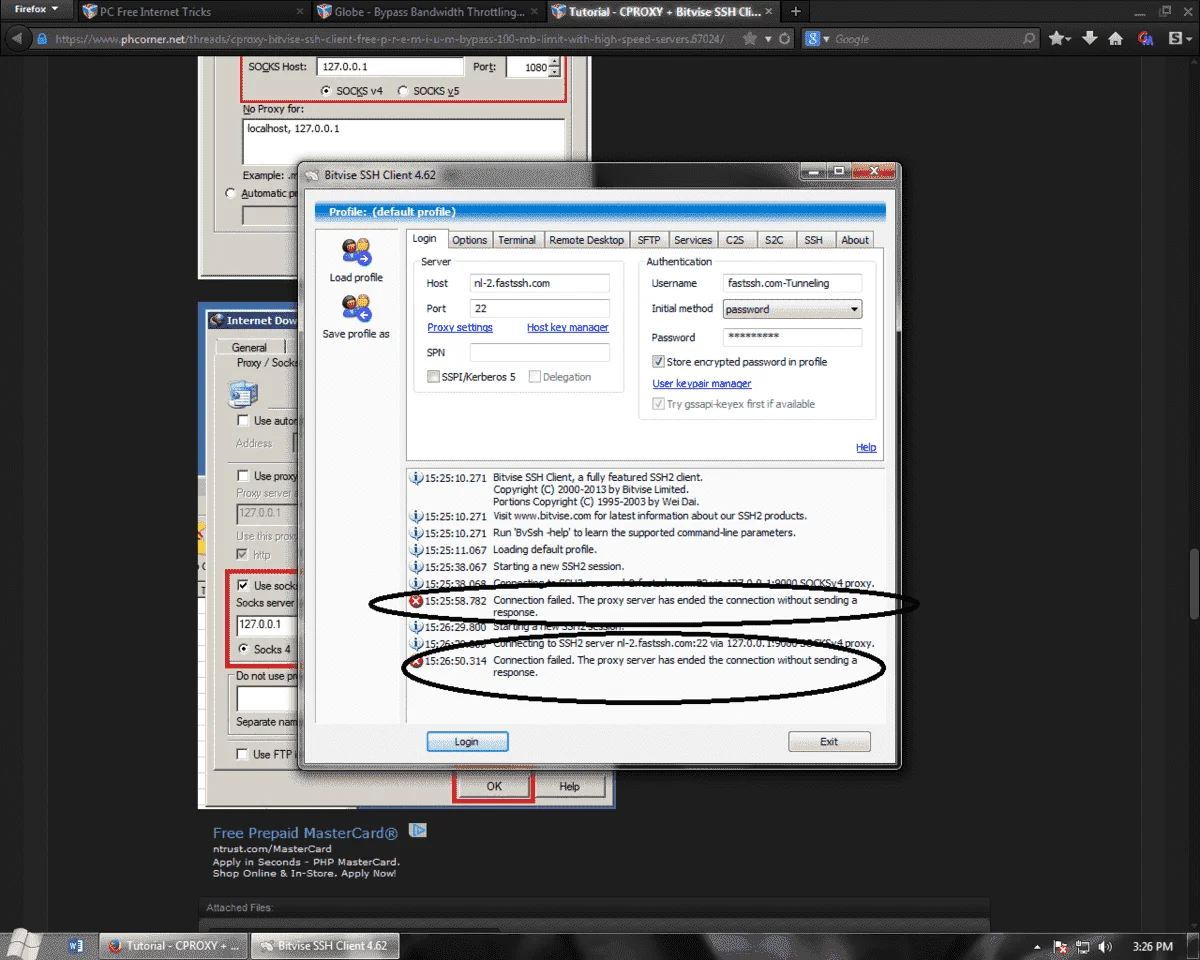The height and width of the screenshot is (960, 1200).
Task: Open the User keypair manager link
Action: pos(702,384)
